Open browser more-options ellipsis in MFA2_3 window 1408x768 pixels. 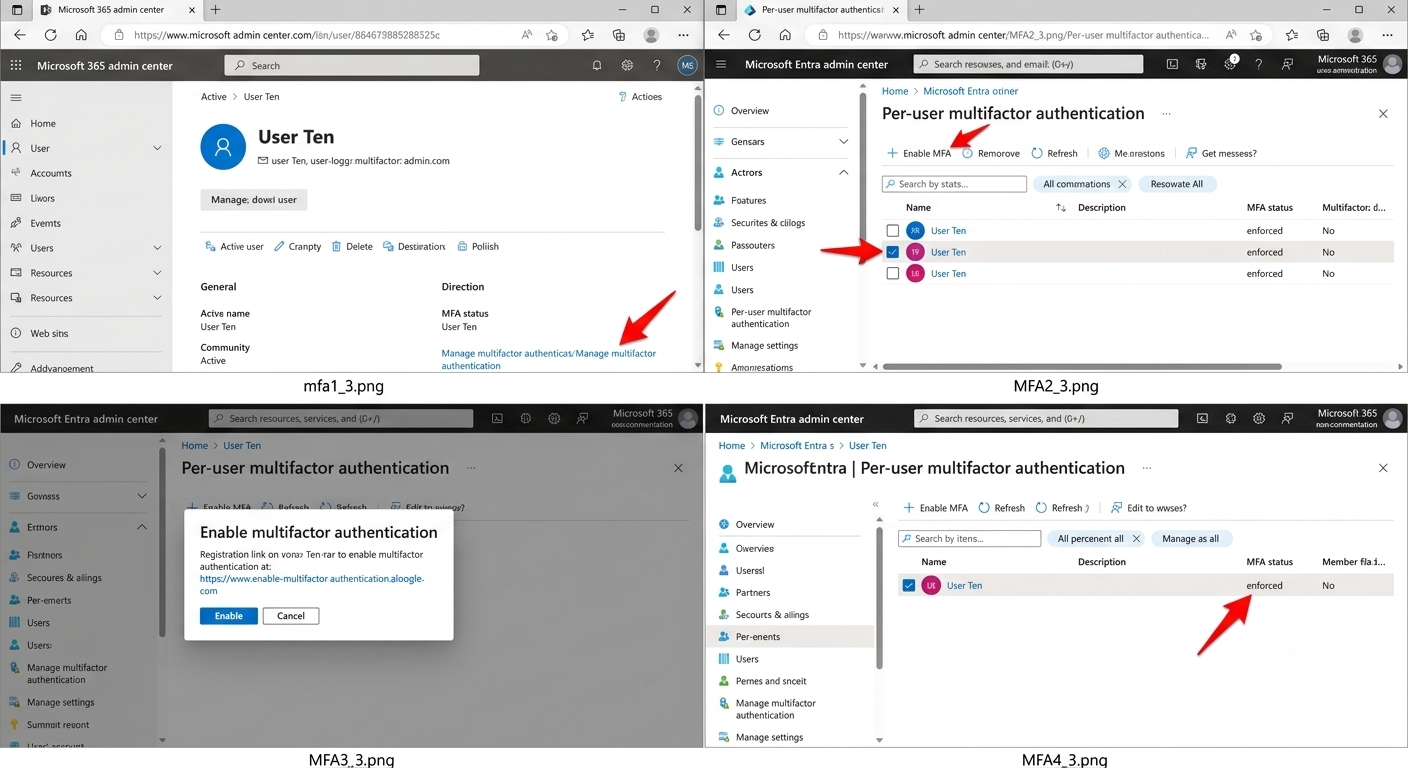pyautogui.click(x=1386, y=35)
